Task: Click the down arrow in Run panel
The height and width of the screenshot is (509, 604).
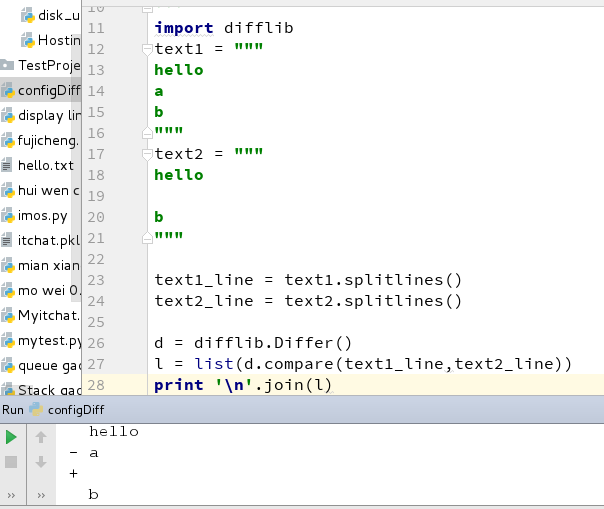Action: click(41, 462)
